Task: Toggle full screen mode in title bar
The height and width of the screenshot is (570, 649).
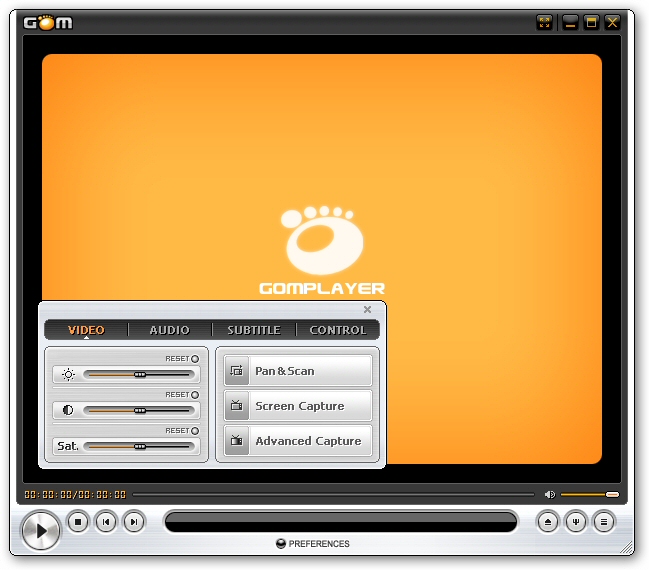Action: click(x=545, y=22)
